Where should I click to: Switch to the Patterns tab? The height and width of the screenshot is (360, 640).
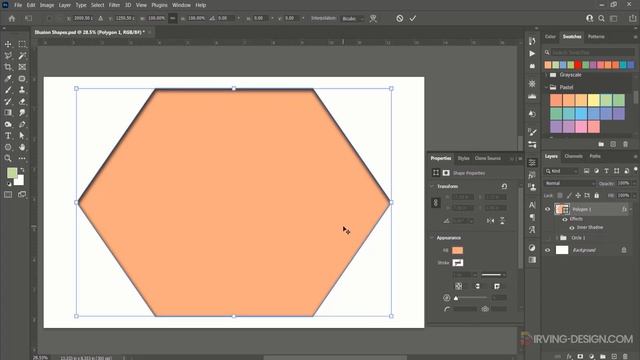coord(596,37)
